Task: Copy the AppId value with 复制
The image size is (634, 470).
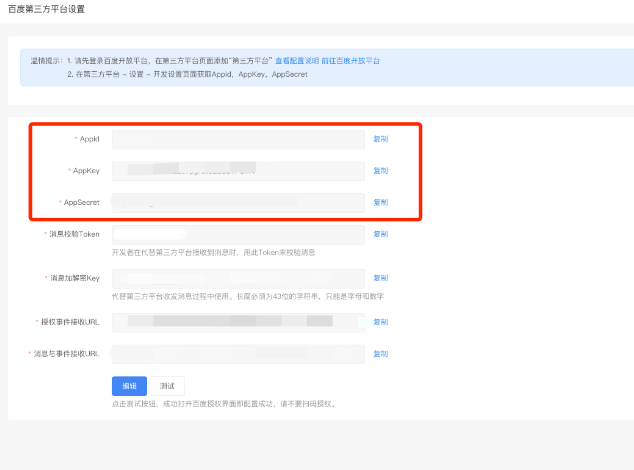Action: point(380,139)
